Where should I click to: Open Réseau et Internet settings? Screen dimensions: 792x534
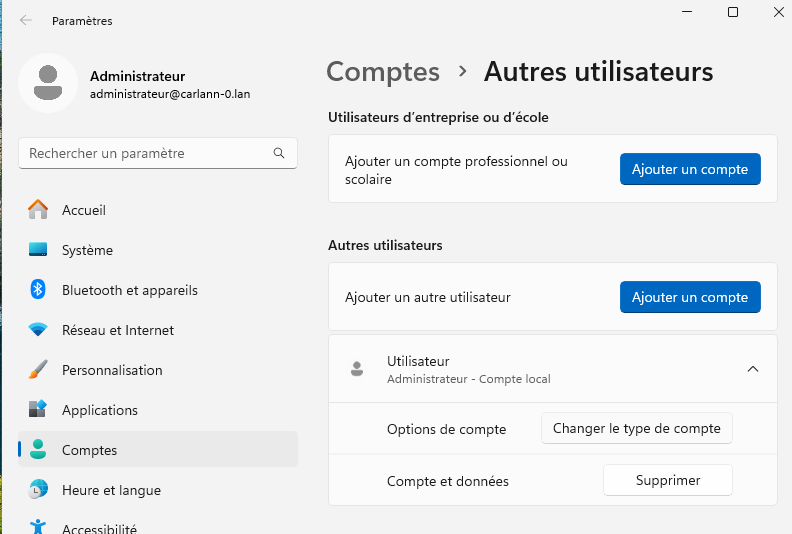[158, 329]
